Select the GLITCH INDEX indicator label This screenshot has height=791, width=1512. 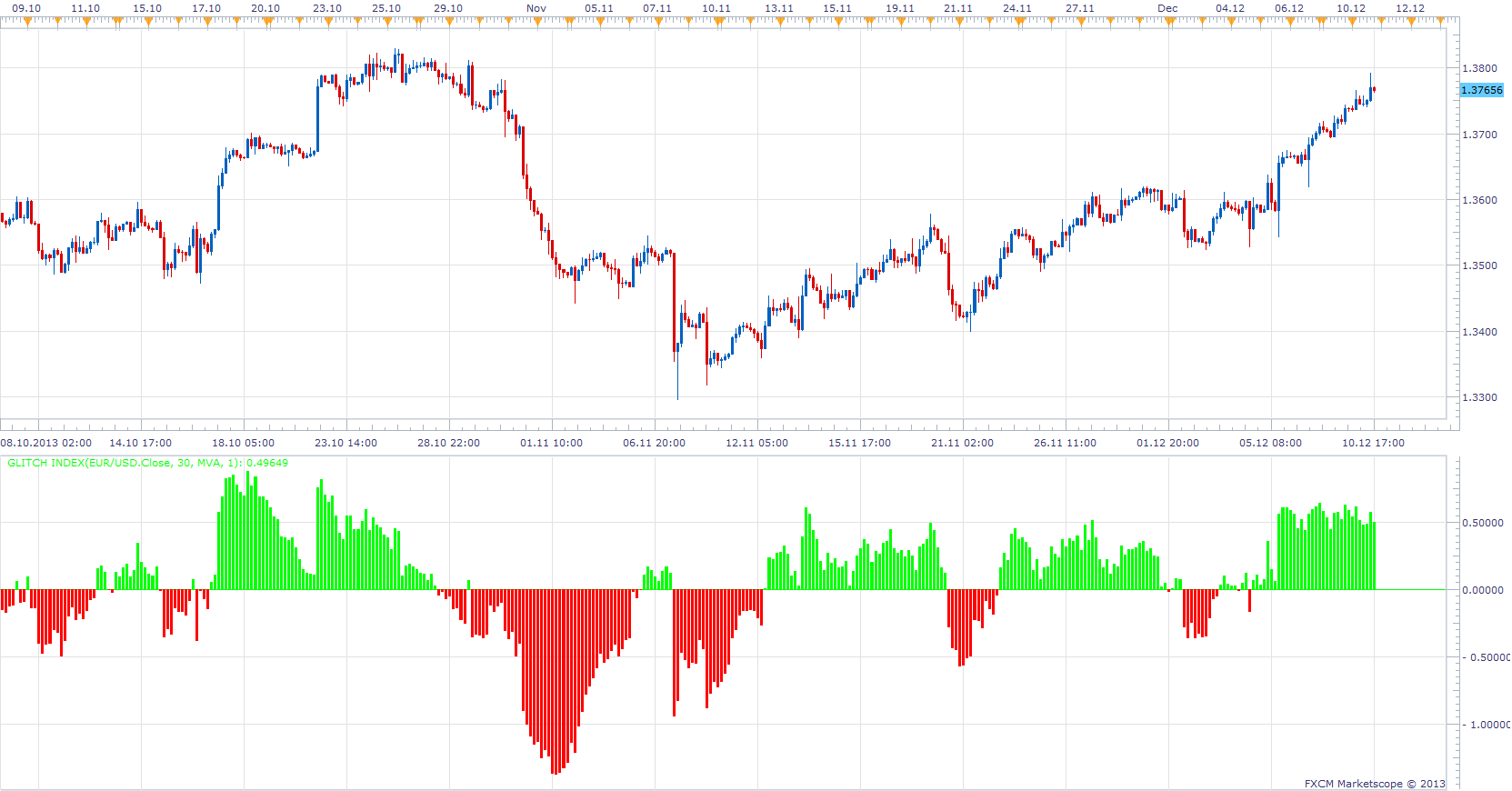(x=147, y=463)
